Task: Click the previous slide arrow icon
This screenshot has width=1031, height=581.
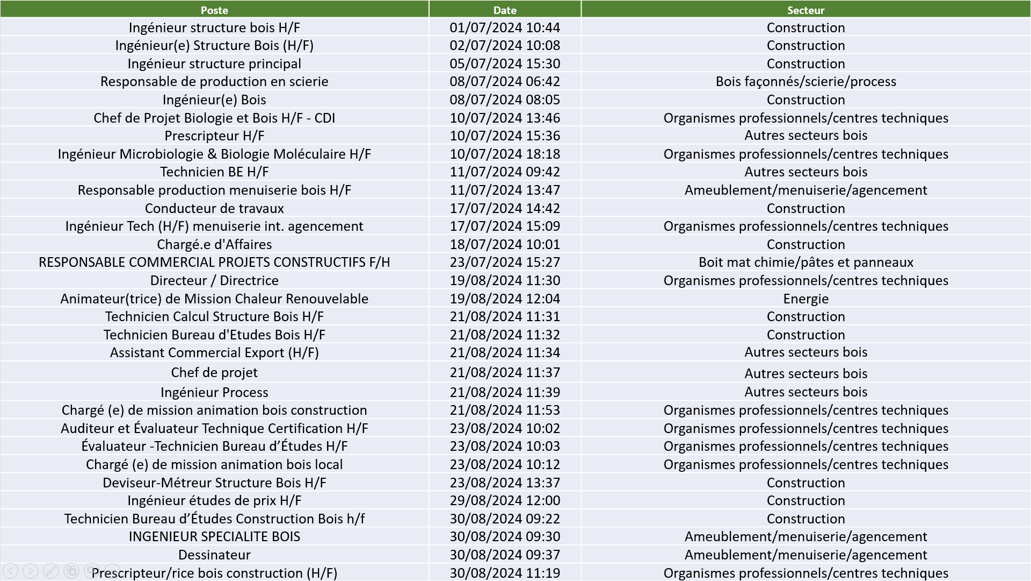Action: click(11, 571)
